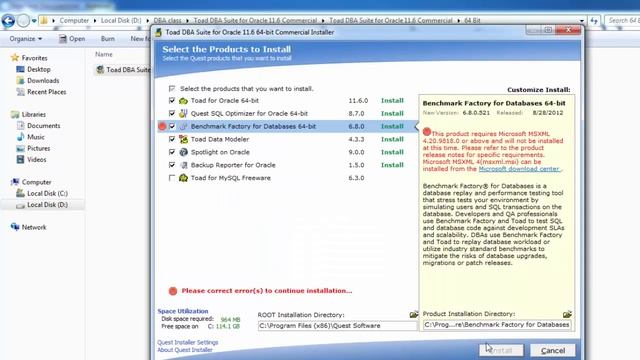Open the Organize dropdown in Explorer

pos(26,39)
